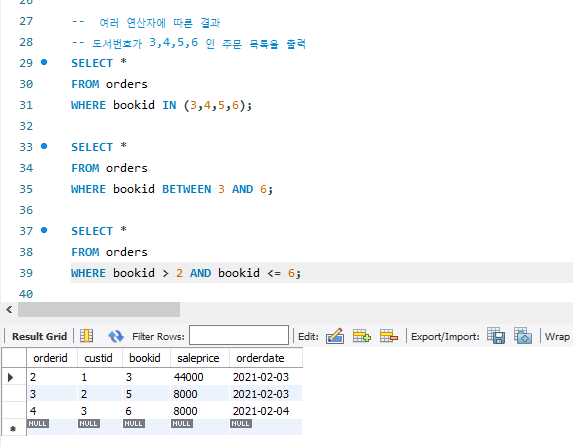Click the editor horizontal scrollbar thumb
This screenshot has width=573, height=446.
99,310
